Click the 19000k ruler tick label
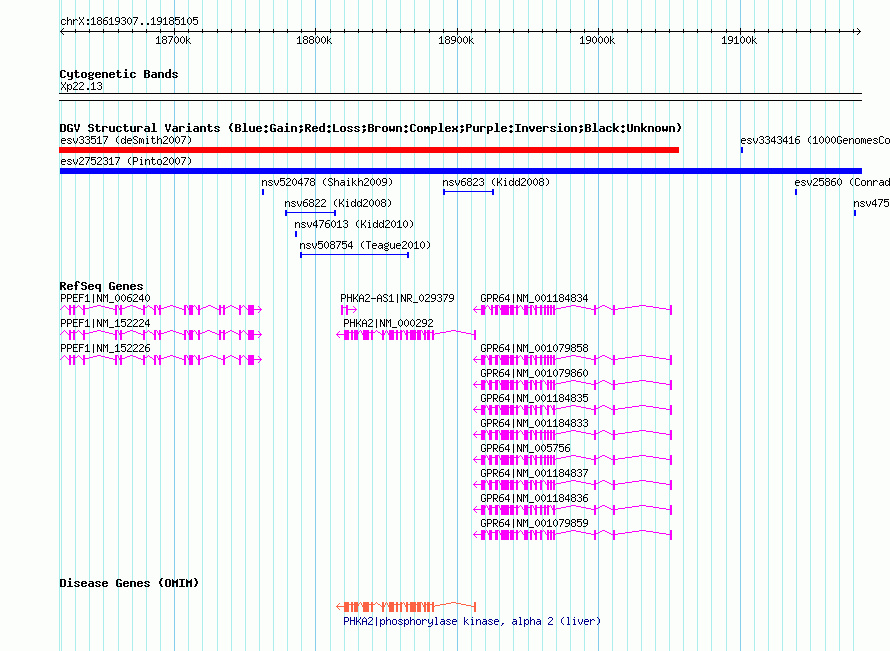Viewport: 890px width, 651px height. point(597,40)
